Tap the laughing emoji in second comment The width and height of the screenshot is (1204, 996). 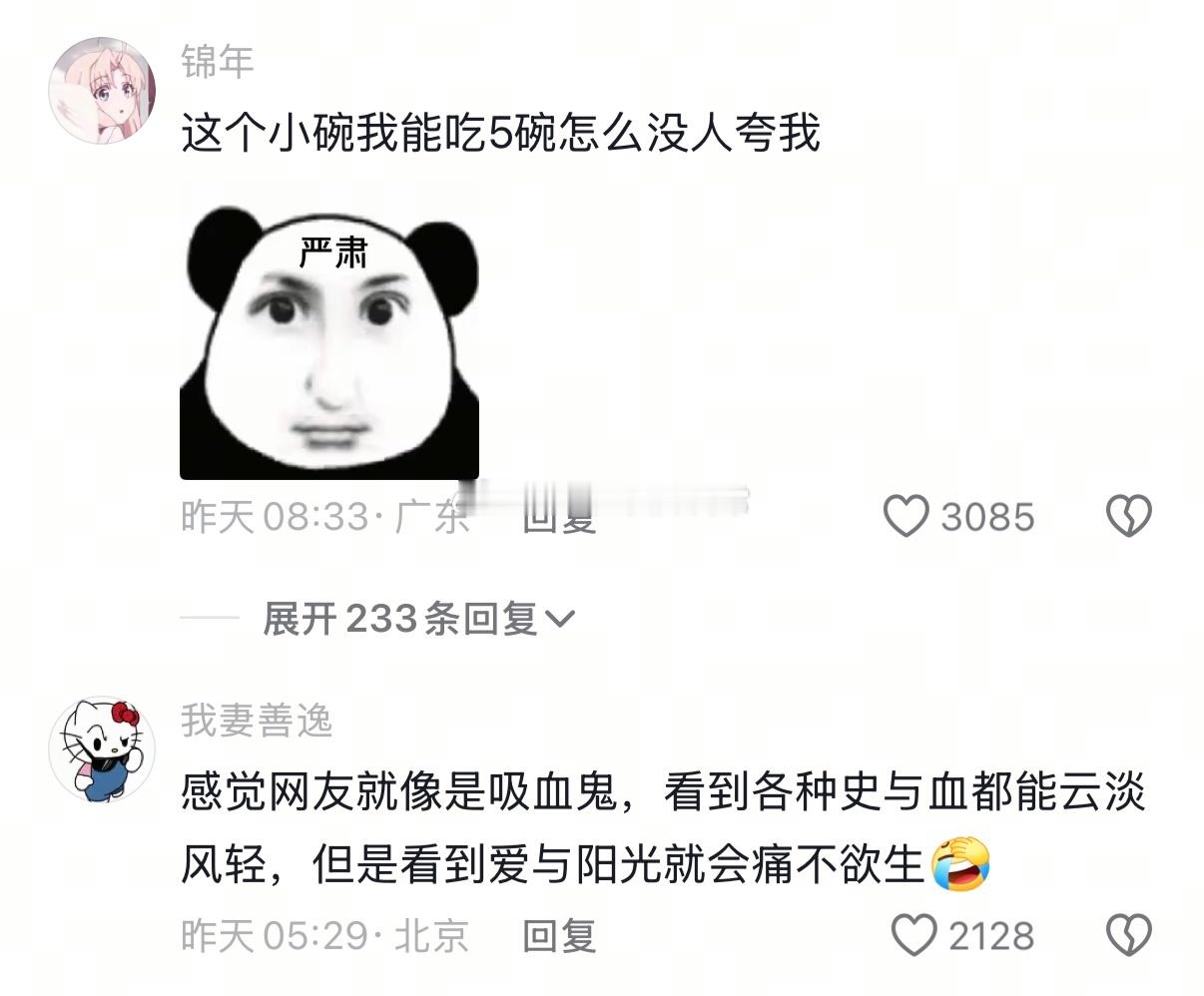[960, 864]
